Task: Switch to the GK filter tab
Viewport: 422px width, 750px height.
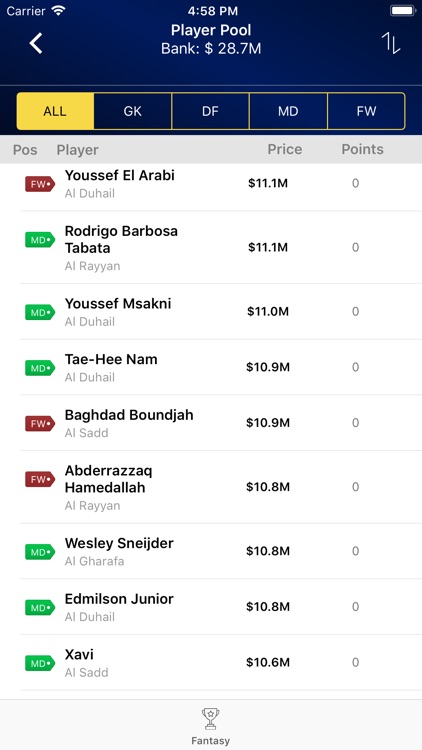Action: 133,111
